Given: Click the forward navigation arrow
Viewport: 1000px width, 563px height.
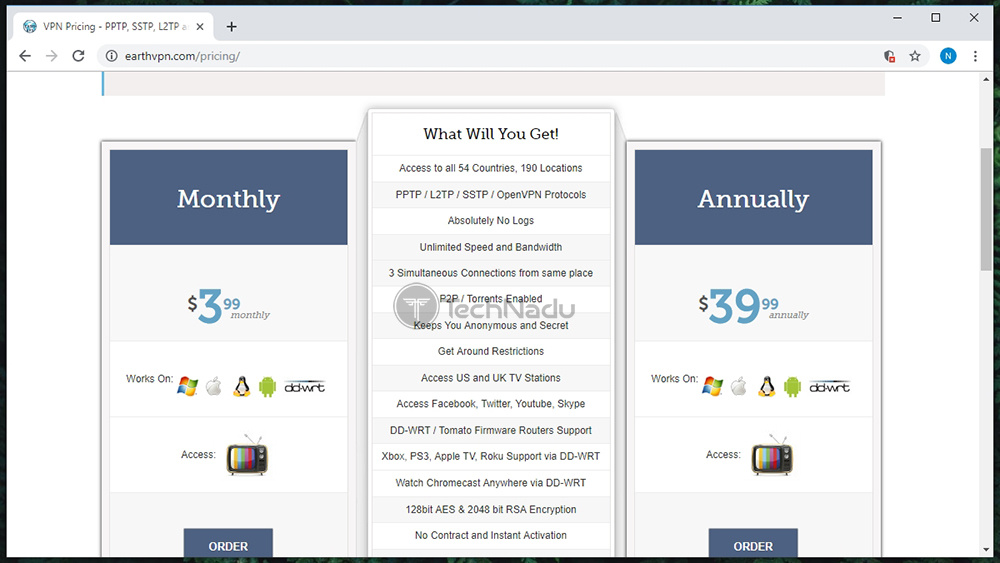Looking at the screenshot, I should point(52,56).
